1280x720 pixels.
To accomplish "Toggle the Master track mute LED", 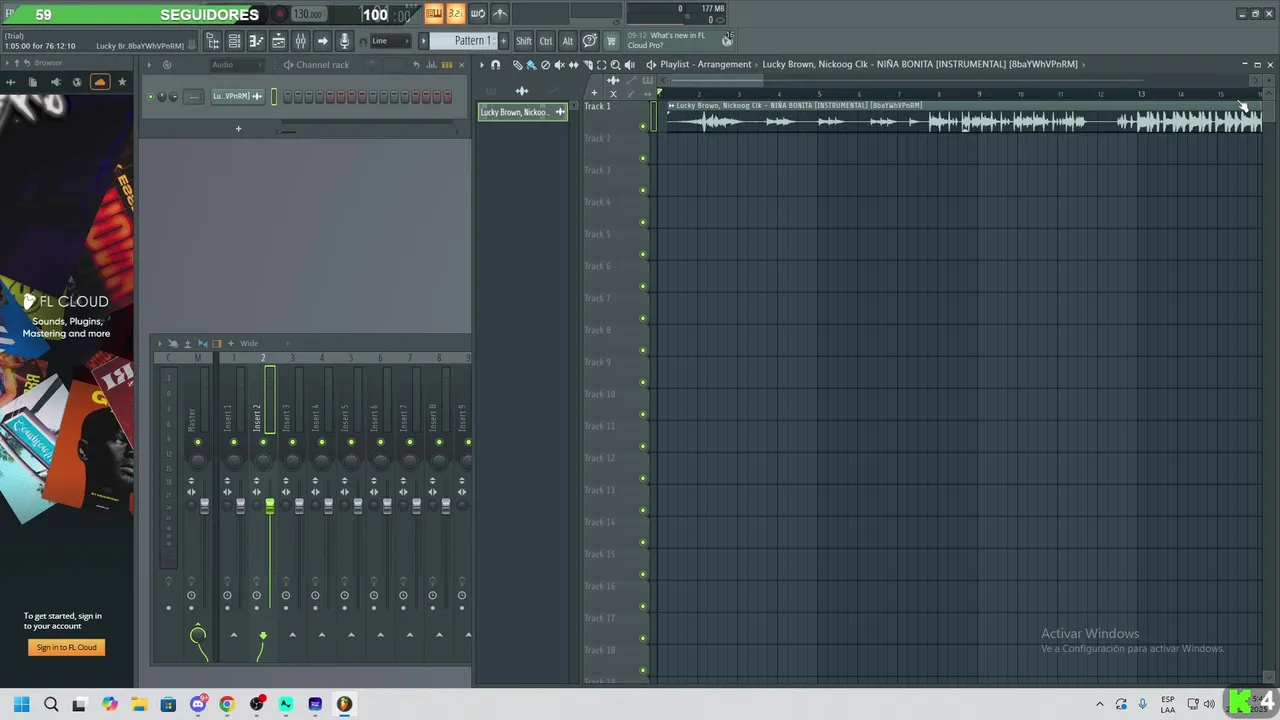I will point(198,442).
